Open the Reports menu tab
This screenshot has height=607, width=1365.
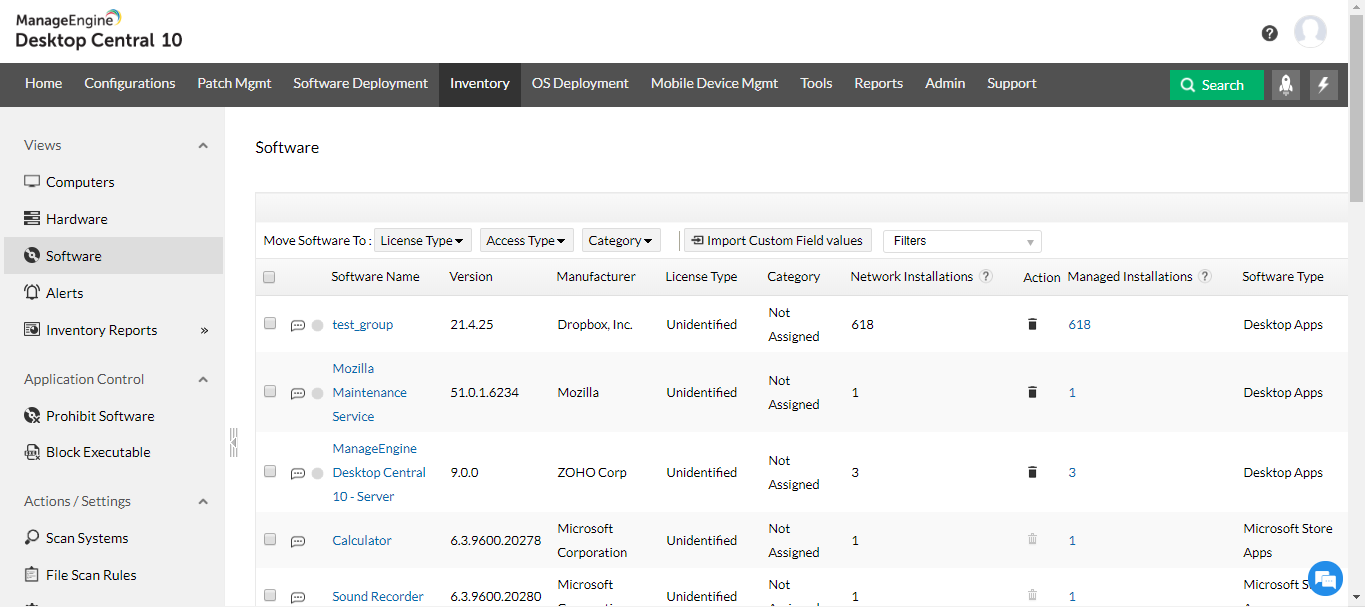point(878,84)
